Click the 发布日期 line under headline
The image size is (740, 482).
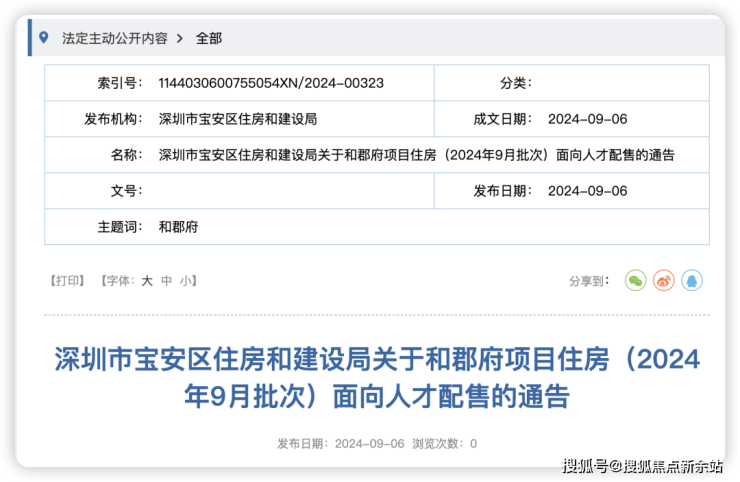click(340, 444)
